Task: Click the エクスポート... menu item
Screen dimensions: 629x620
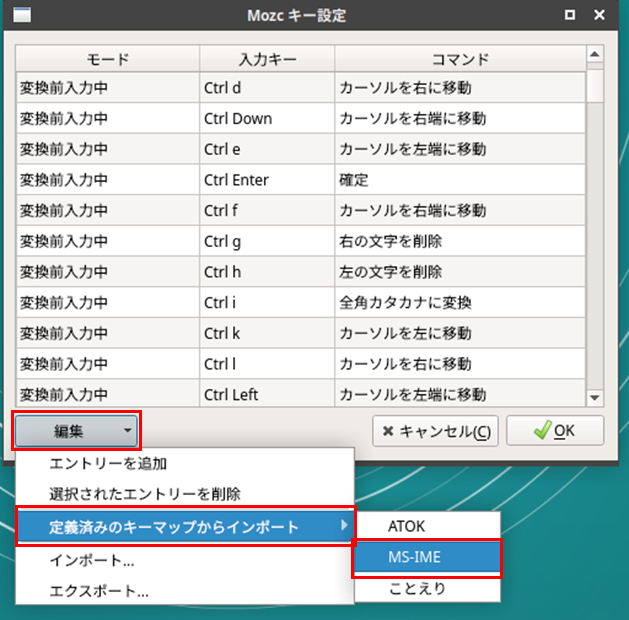Action: click(x=185, y=591)
